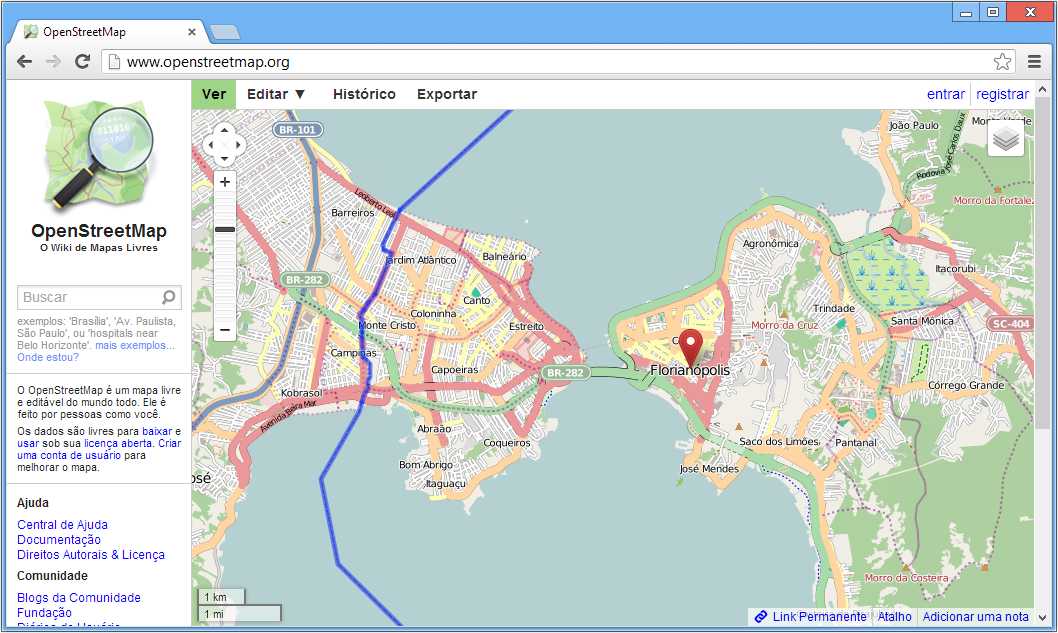Open the Histórico tab
1058x633 pixels.
364,94
